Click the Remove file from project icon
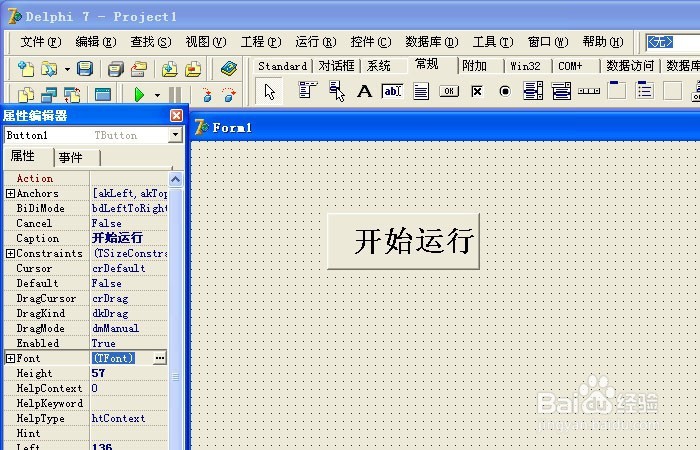The width and height of the screenshot is (700, 450). (193, 69)
